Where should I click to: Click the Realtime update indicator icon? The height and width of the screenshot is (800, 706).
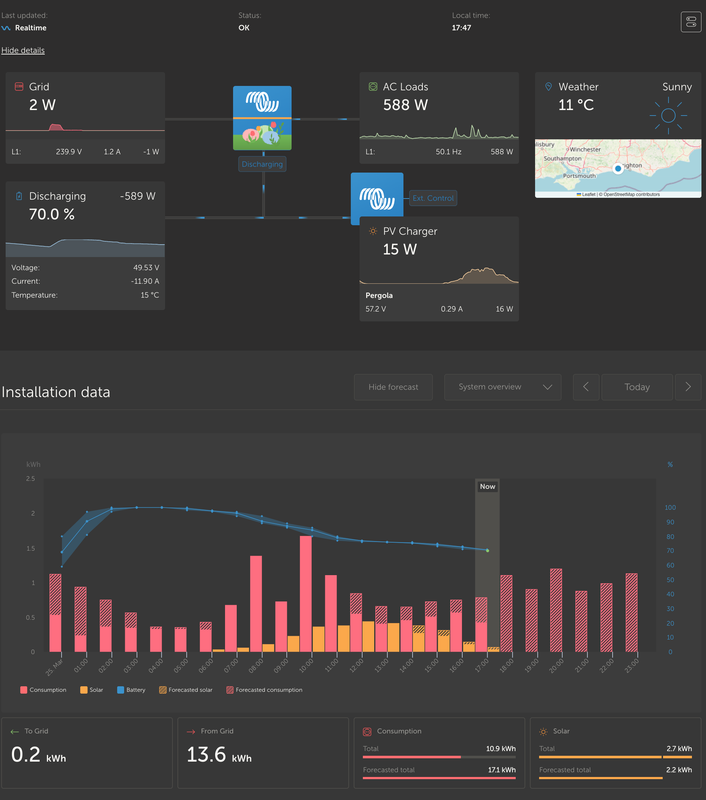point(6,28)
